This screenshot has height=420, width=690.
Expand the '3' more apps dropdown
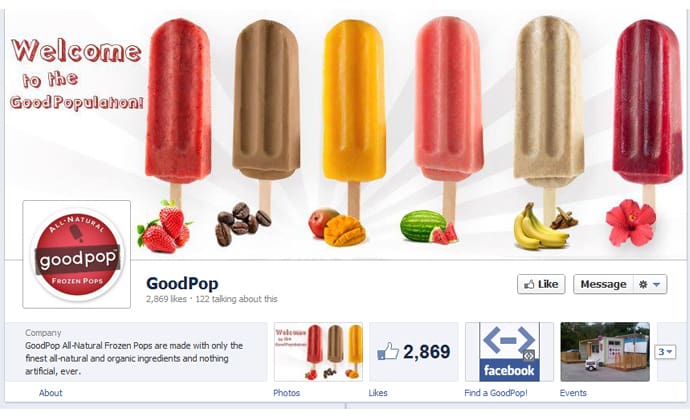tap(665, 352)
